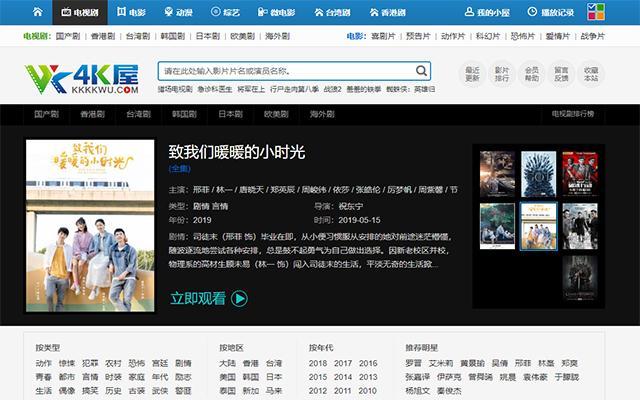Image resolution: width=640 pixels, height=400 pixels.
Task: Open the 动漫 section in top navigation
Action: (x=178, y=12)
